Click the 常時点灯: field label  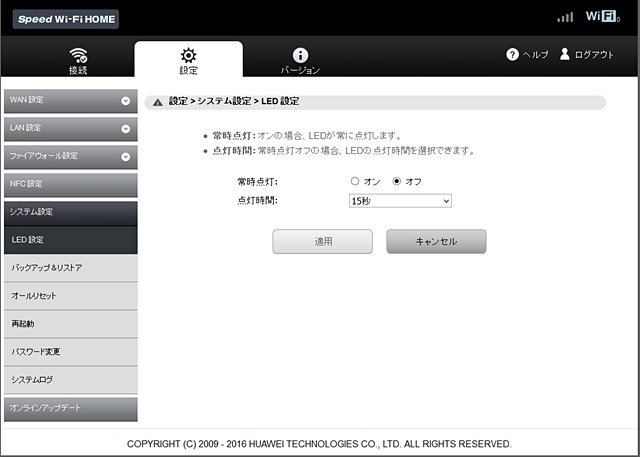(x=257, y=182)
